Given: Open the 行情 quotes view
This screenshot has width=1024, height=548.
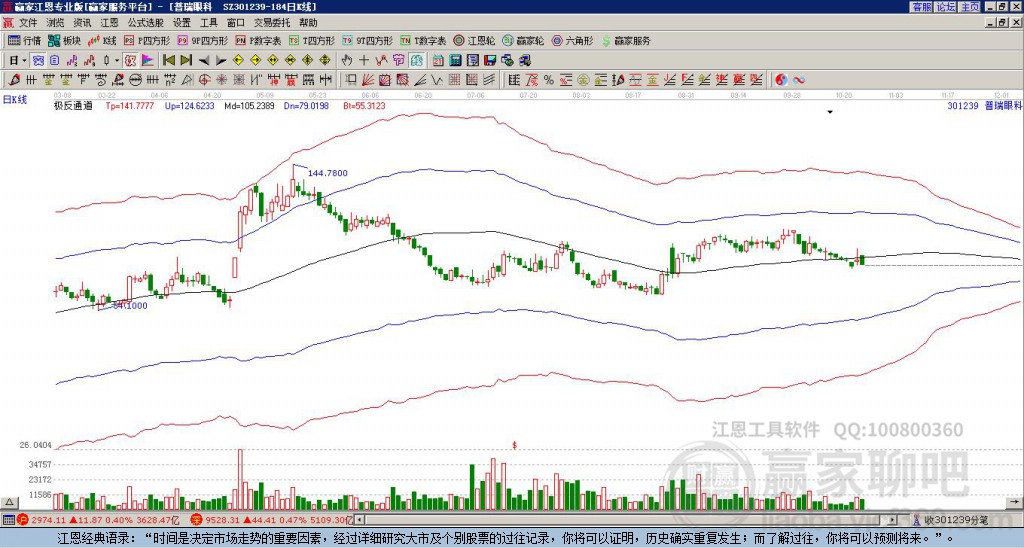Looking at the screenshot, I should (x=25, y=40).
